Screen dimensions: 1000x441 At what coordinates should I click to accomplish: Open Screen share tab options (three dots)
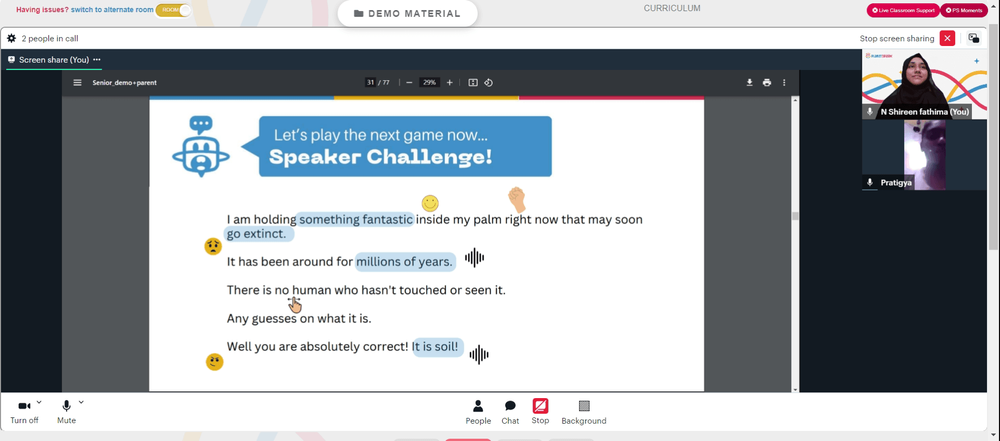[96, 59]
